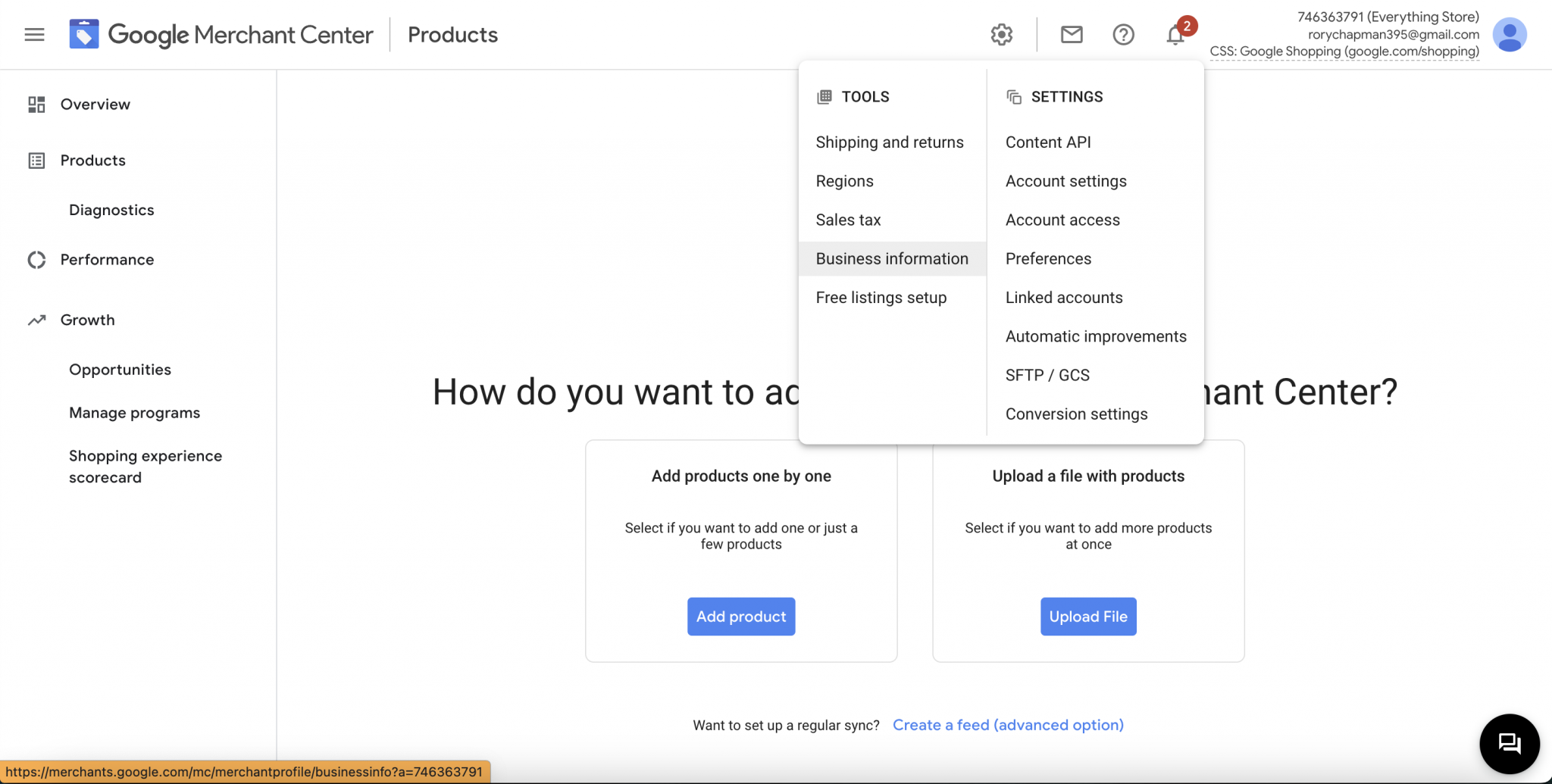Click the Add product button
Image resolution: width=1552 pixels, height=784 pixels.
[x=740, y=617]
